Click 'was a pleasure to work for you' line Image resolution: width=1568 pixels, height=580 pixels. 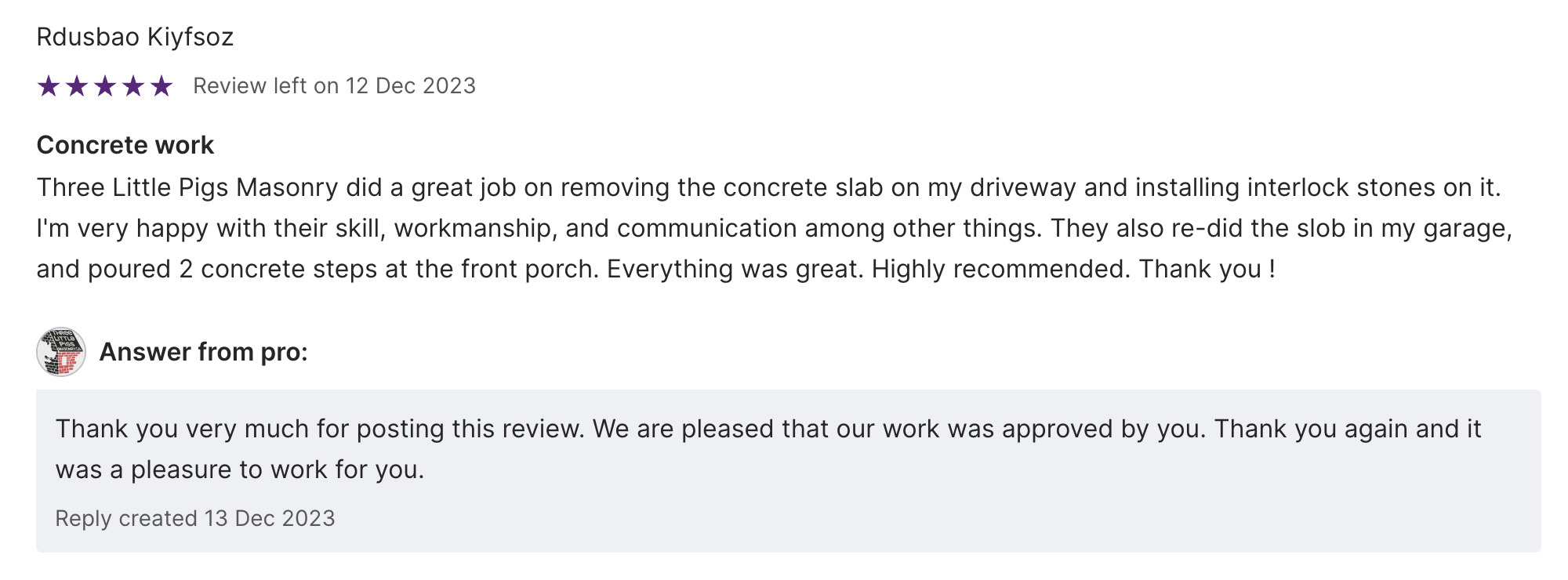[x=239, y=469]
